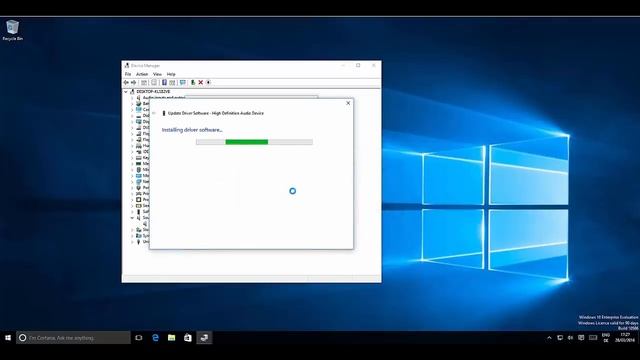Click the Back arrow in Device Manager toolbar
640x360 pixels.
click(126, 82)
